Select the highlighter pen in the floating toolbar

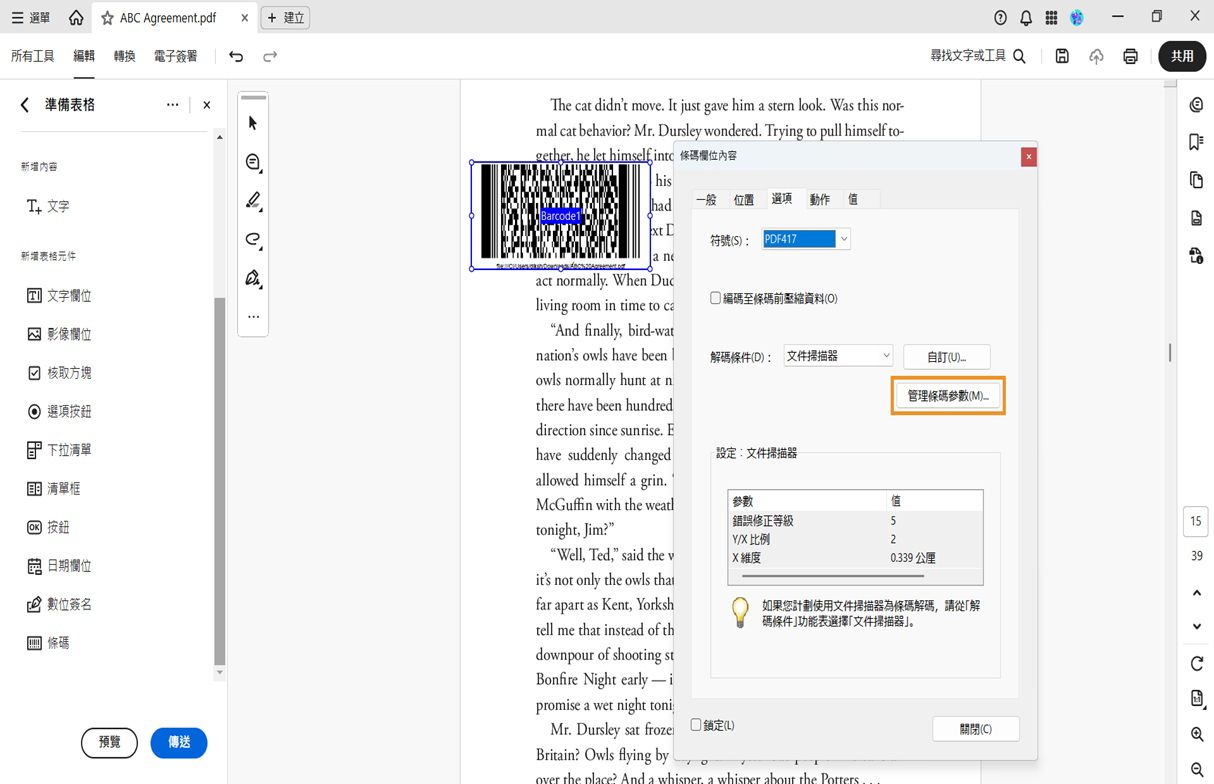pyautogui.click(x=252, y=200)
